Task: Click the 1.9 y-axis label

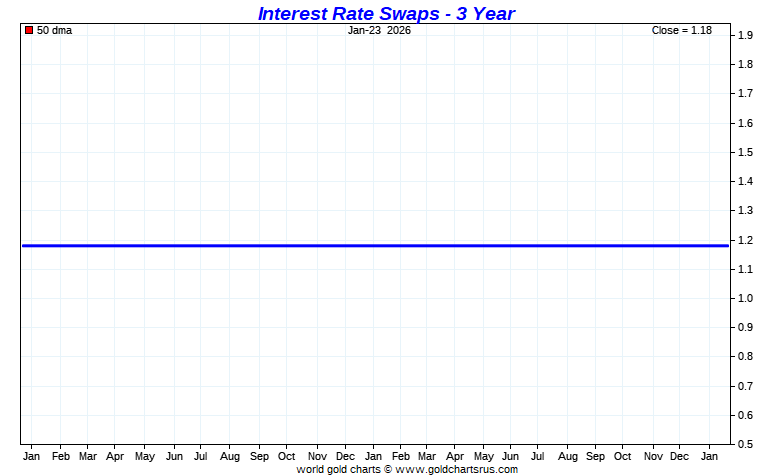Action: [x=745, y=35]
